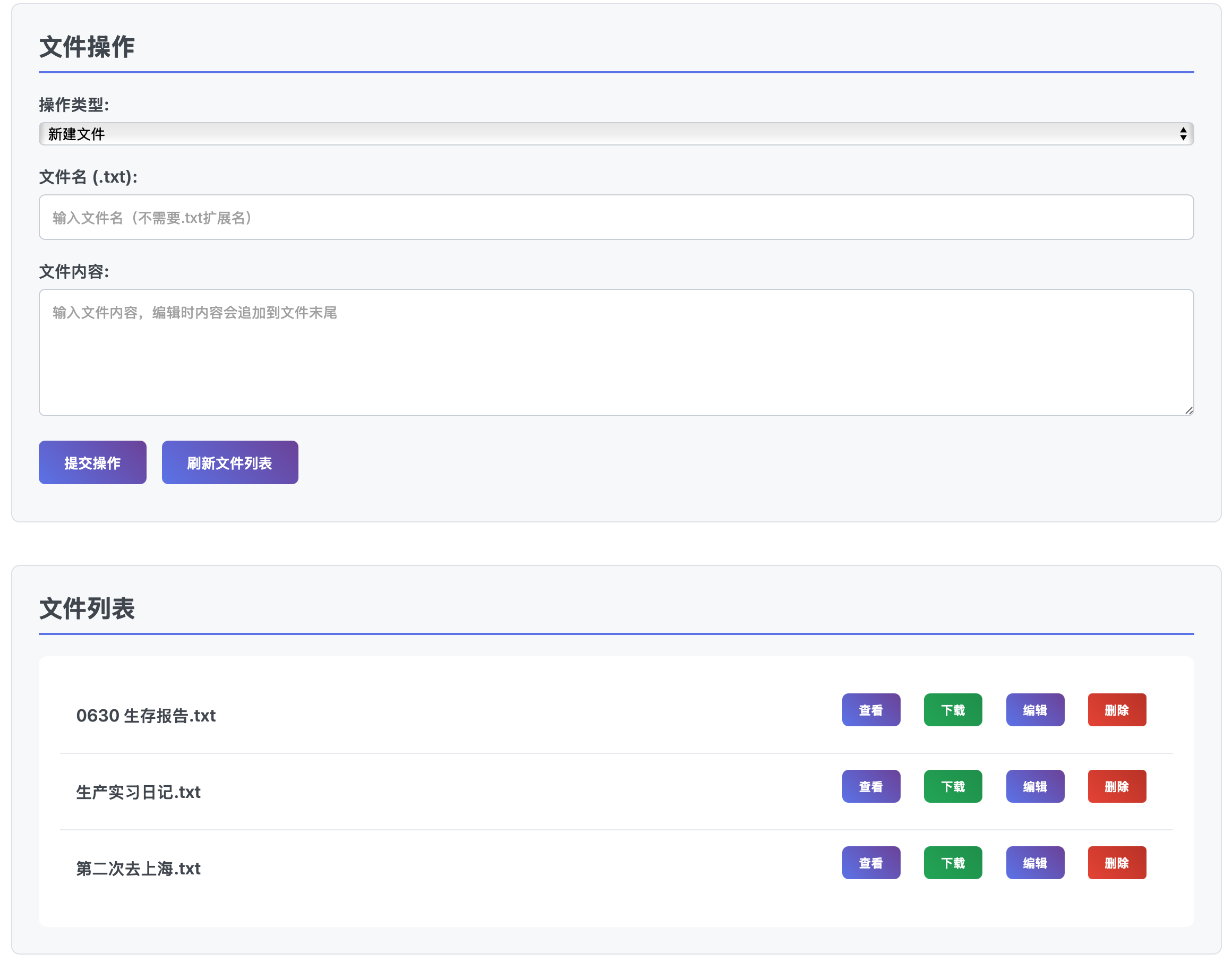View the 0630 生存报告.txt file

[x=871, y=710]
